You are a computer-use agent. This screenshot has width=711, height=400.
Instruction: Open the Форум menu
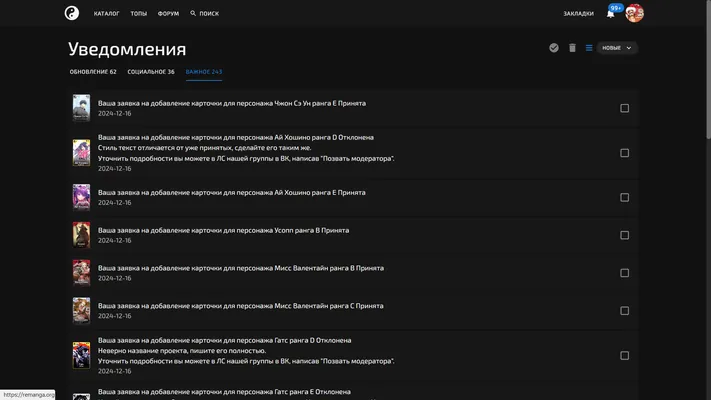click(168, 14)
